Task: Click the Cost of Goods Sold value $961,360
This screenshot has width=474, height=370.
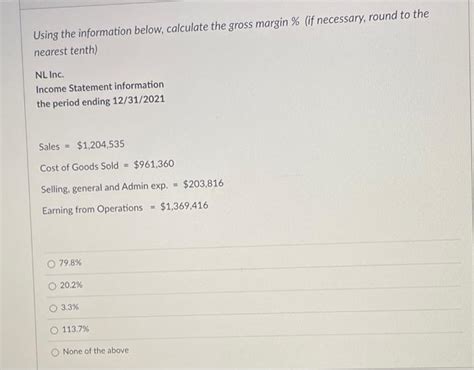Action: 154,164
